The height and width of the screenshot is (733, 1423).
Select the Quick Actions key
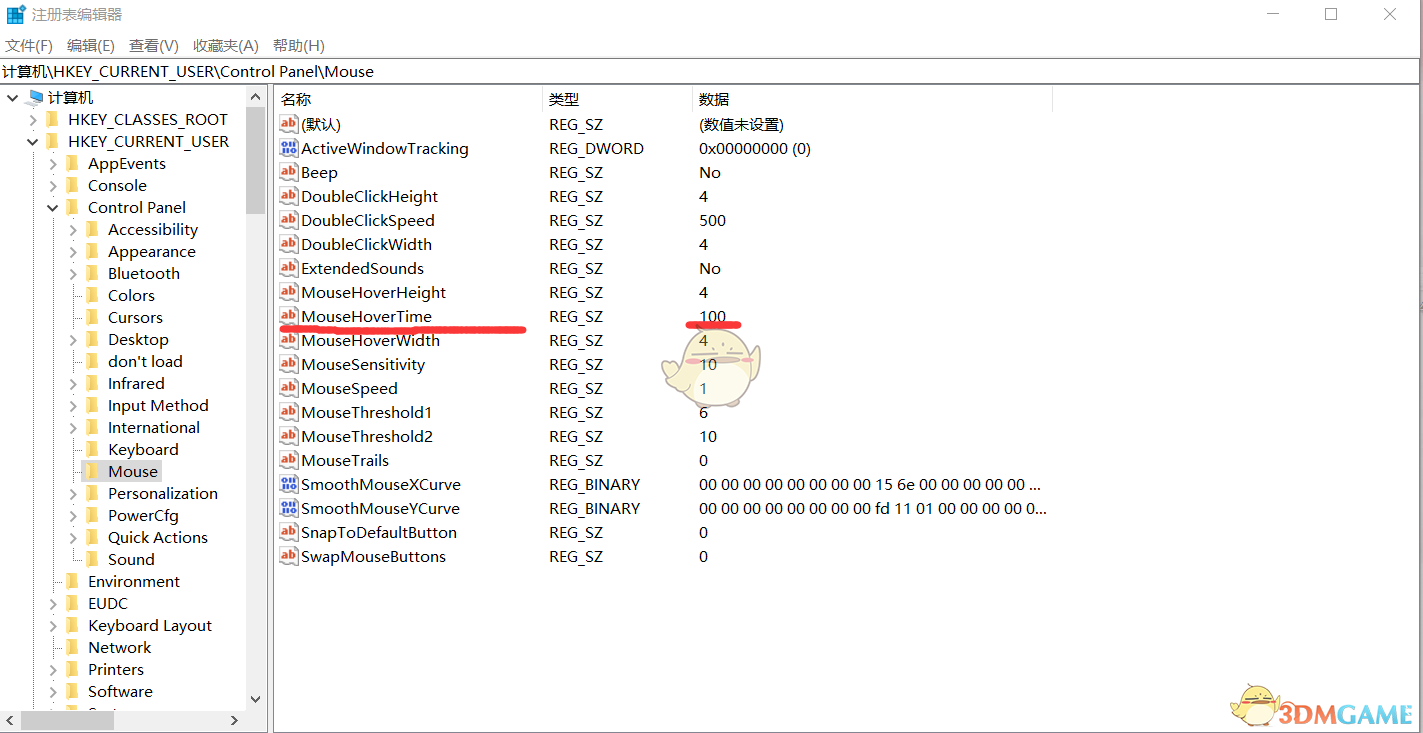(158, 537)
